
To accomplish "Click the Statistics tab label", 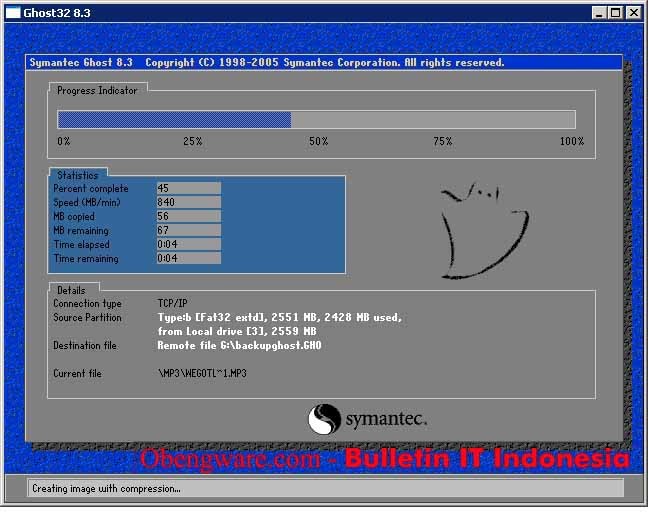I will click(78, 175).
